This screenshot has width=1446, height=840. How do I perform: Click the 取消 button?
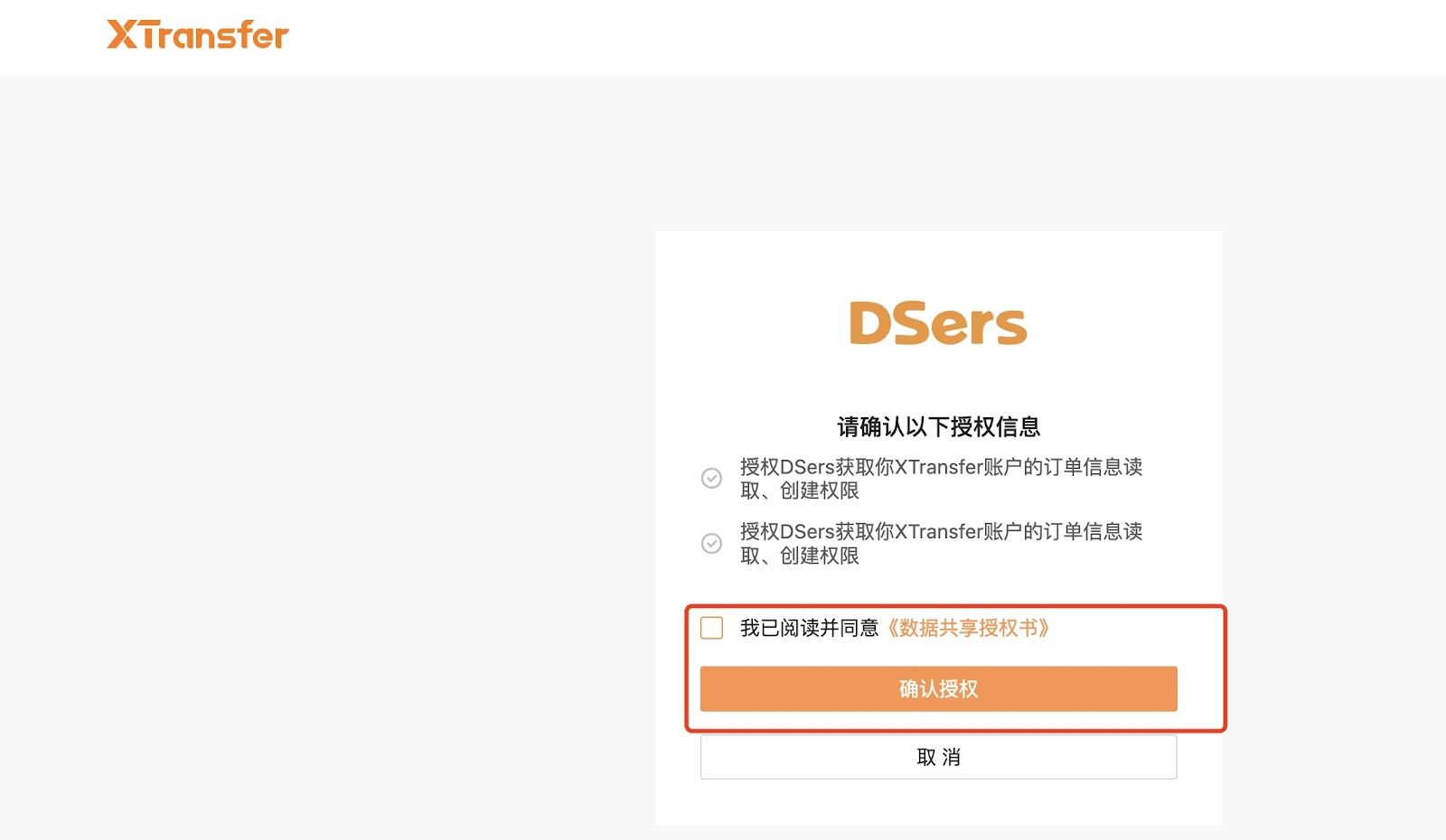[x=938, y=757]
